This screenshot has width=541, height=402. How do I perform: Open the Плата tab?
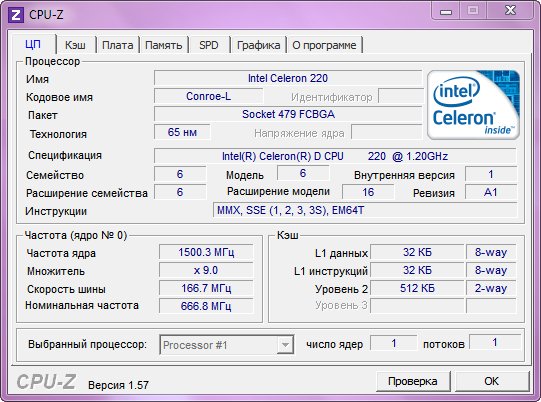click(118, 45)
